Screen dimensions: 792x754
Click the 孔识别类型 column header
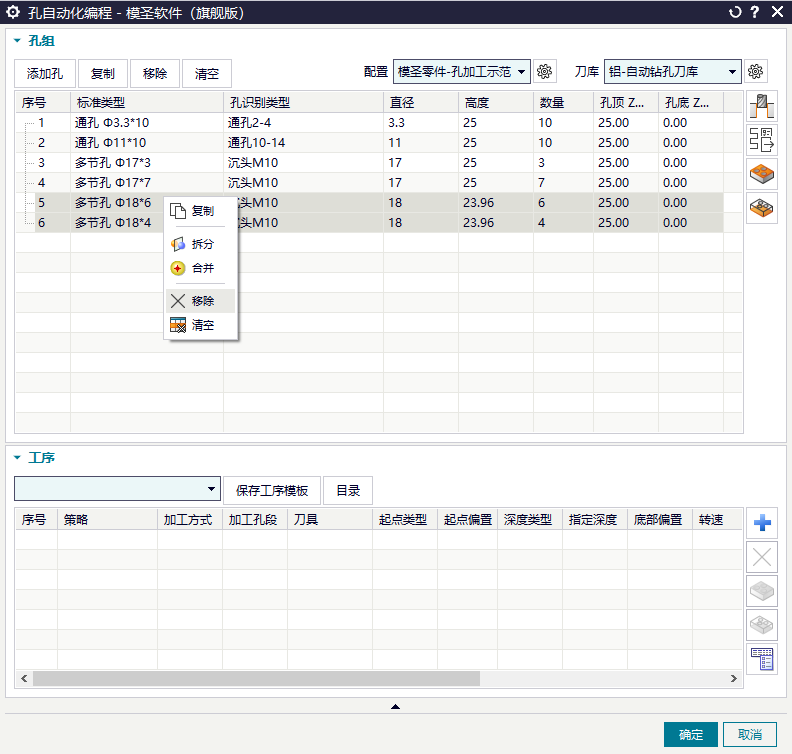coord(304,103)
